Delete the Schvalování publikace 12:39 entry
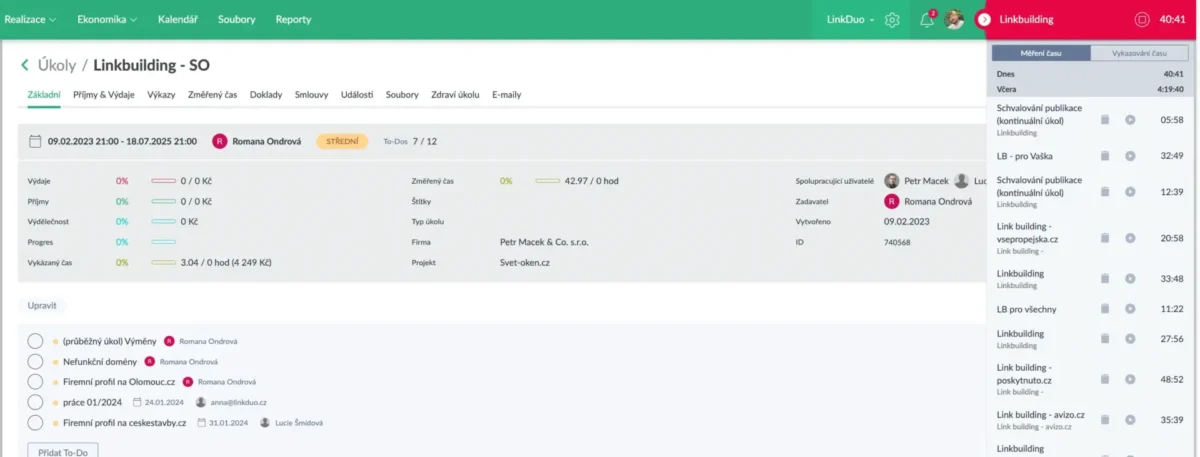The width and height of the screenshot is (1200, 457). (1105, 191)
